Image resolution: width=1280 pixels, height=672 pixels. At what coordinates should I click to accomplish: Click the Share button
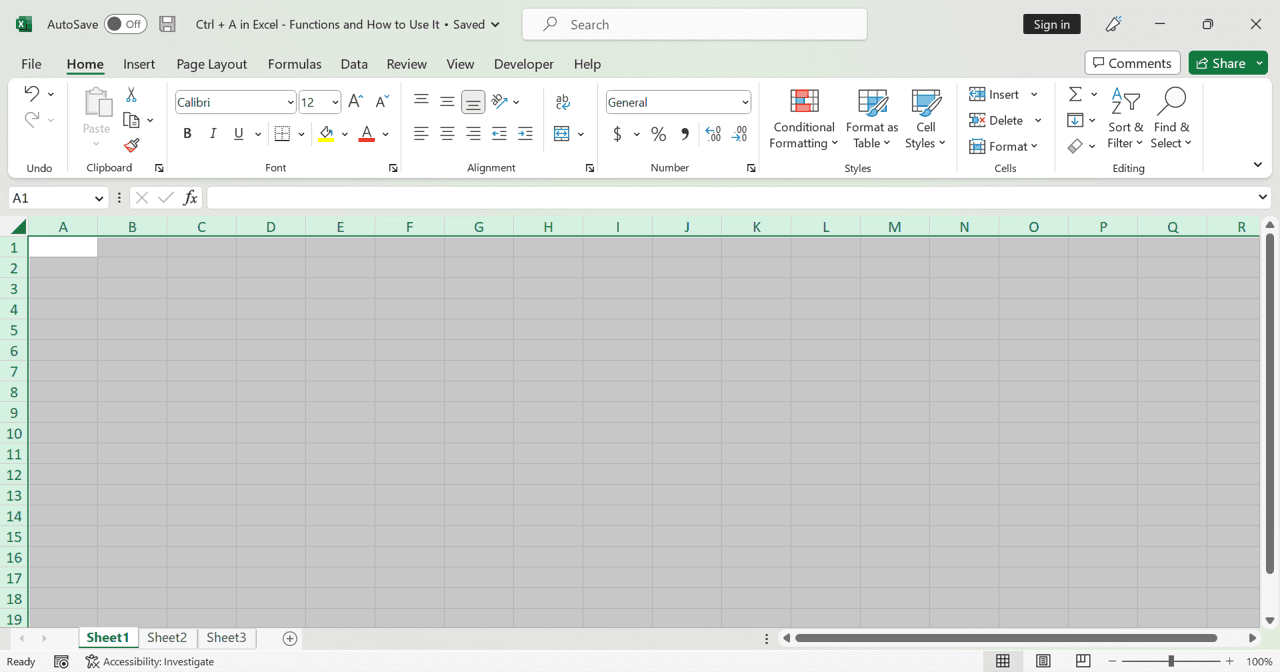pos(1220,63)
